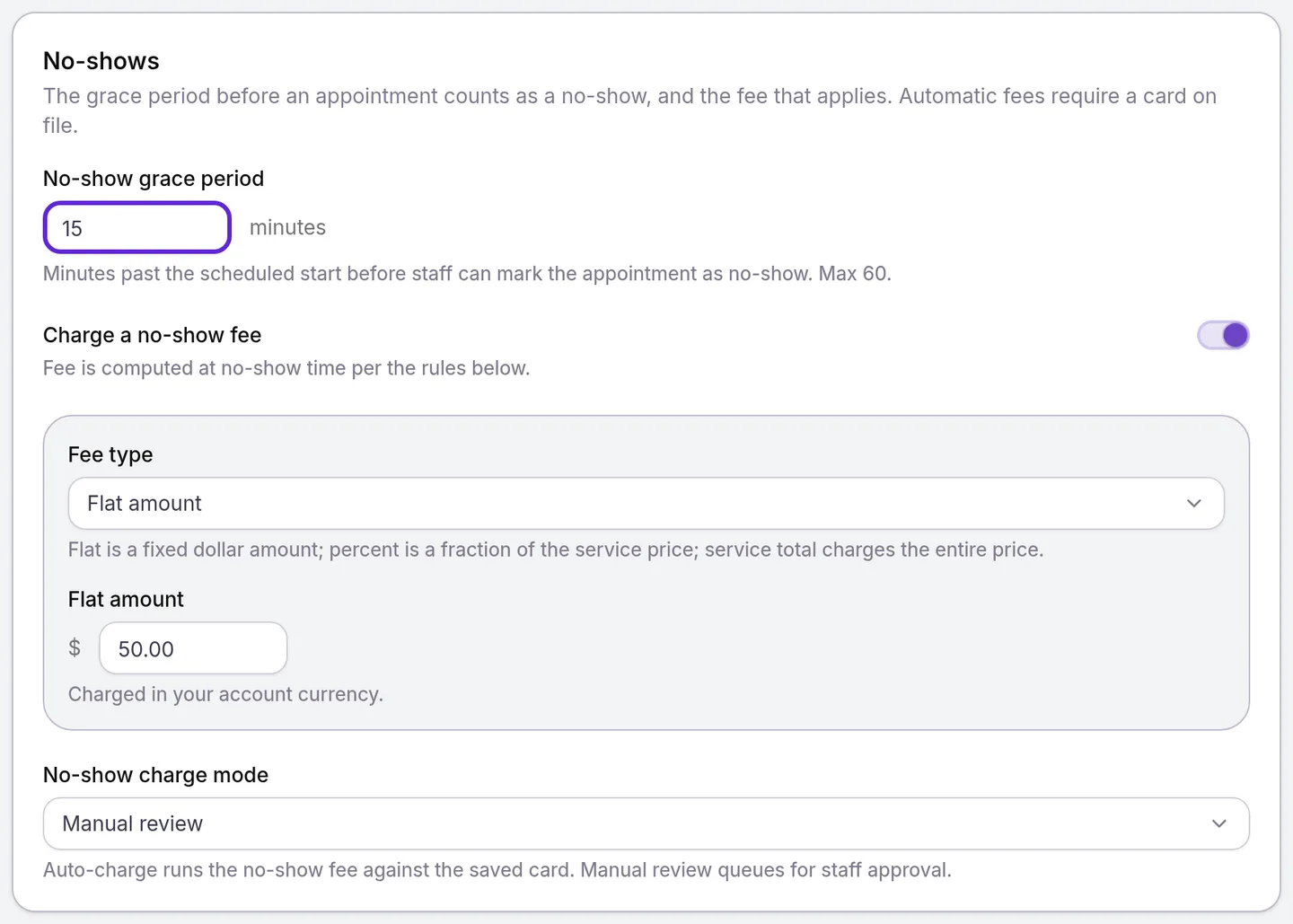1293x924 pixels.
Task: Click the No-shows section heading
Action: click(101, 61)
